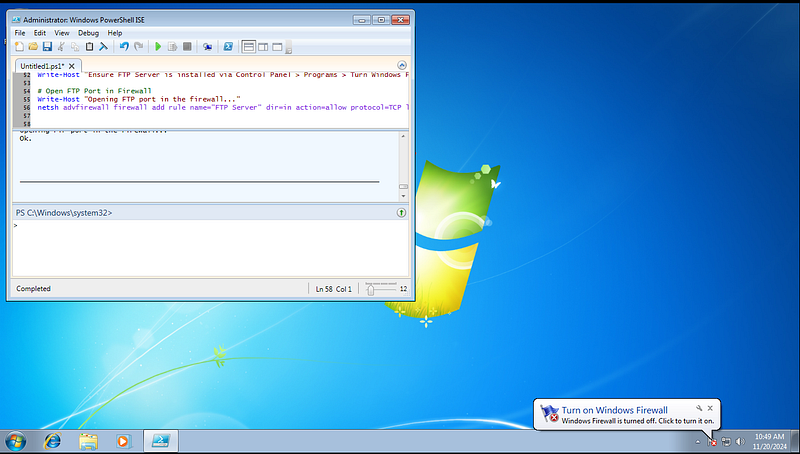Viewport: 800px width, 454px height.
Task: Cut selection using the scissors icon
Action: tap(61, 47)
